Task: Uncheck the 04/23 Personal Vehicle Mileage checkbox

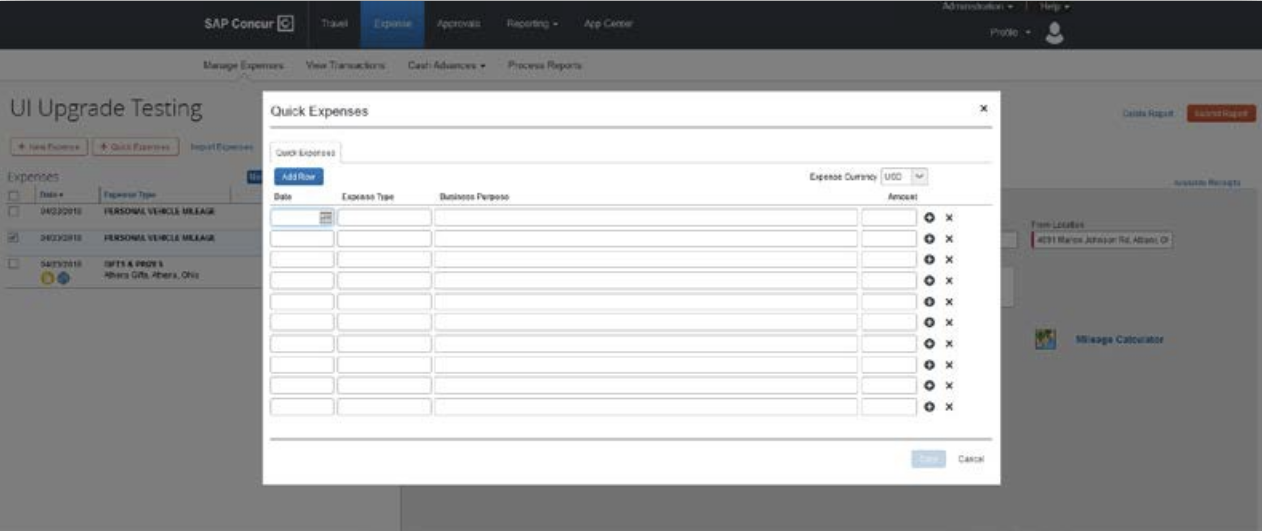Action: point(13,239)
